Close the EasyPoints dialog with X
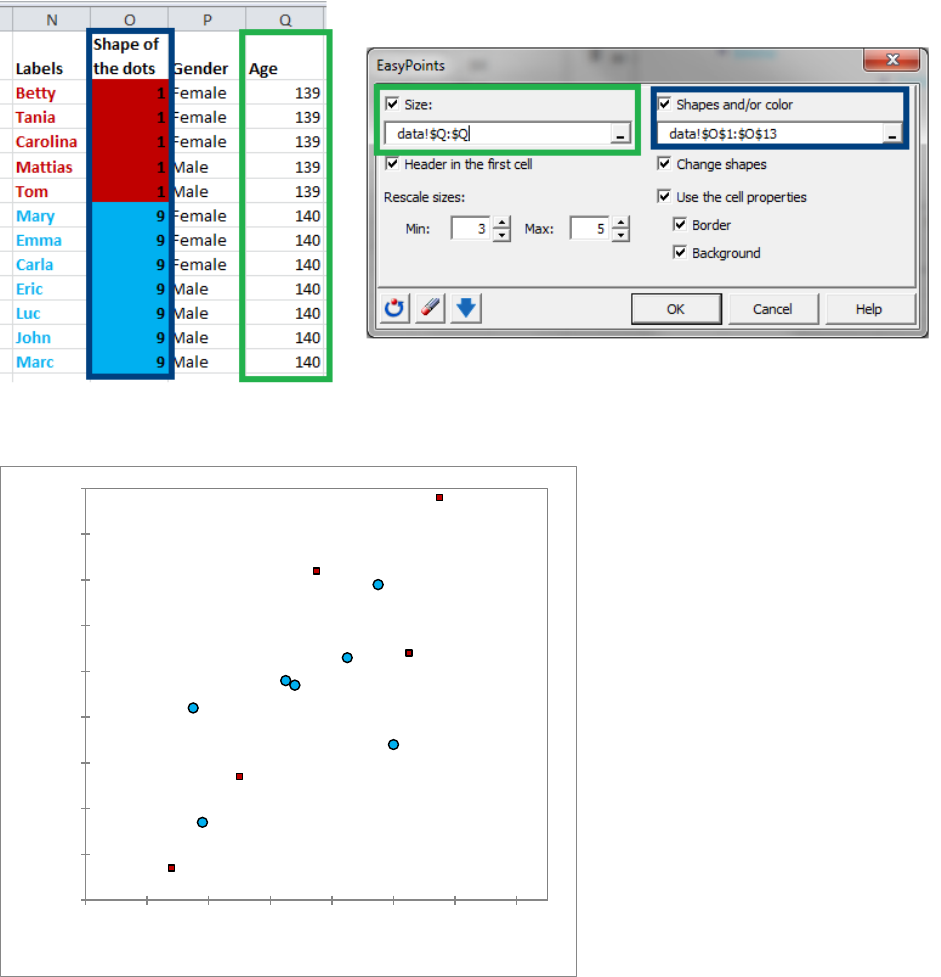 (x=892, y=60)
